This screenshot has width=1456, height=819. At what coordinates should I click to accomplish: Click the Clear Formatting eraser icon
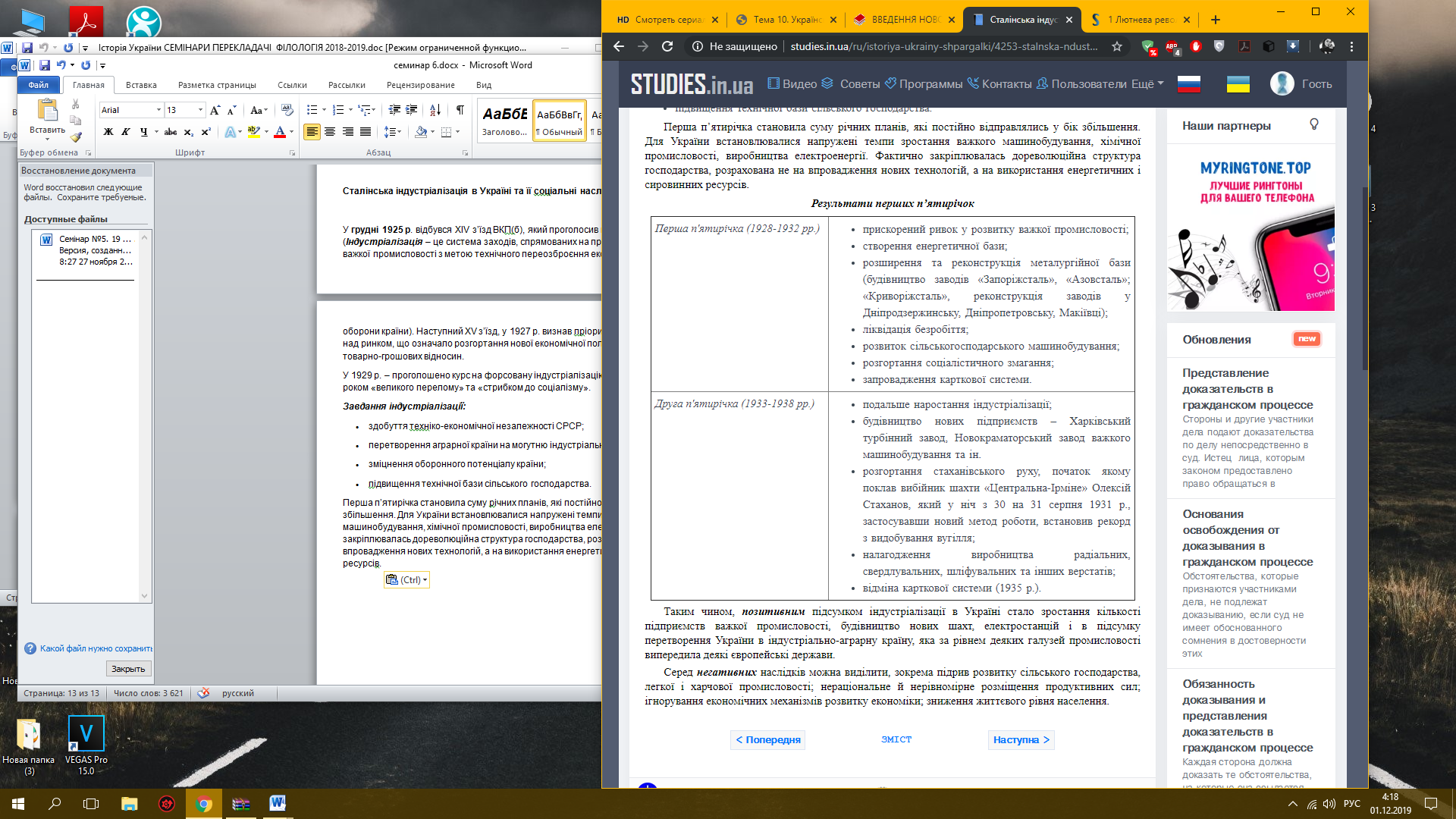tap(287, 110)
